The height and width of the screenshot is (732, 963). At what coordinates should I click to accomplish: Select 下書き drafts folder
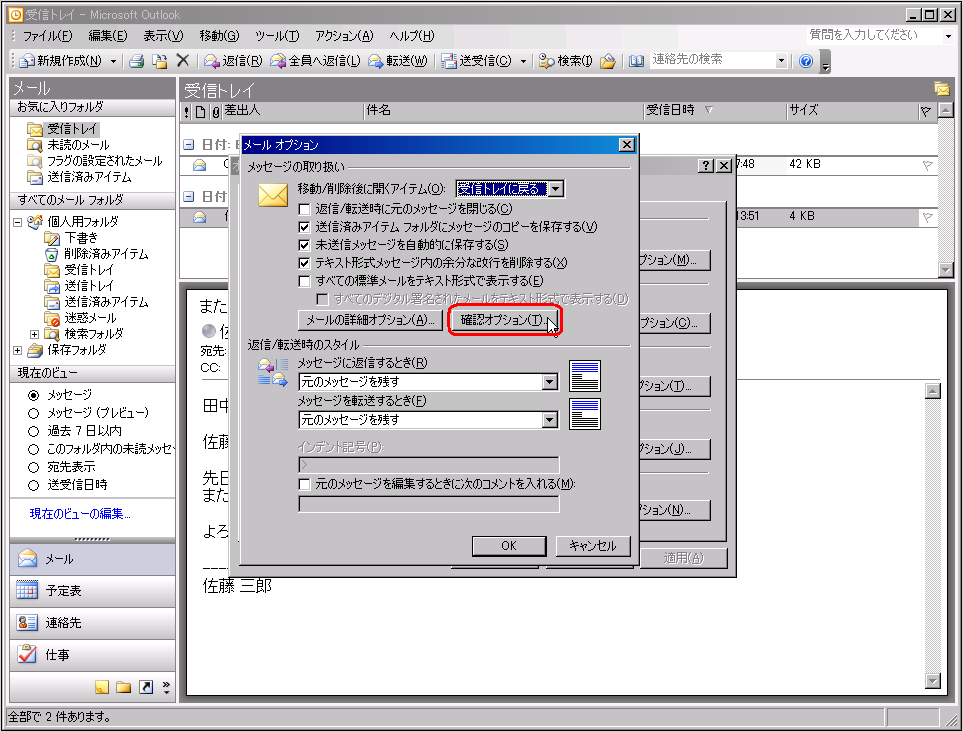[x=80, y=238]
